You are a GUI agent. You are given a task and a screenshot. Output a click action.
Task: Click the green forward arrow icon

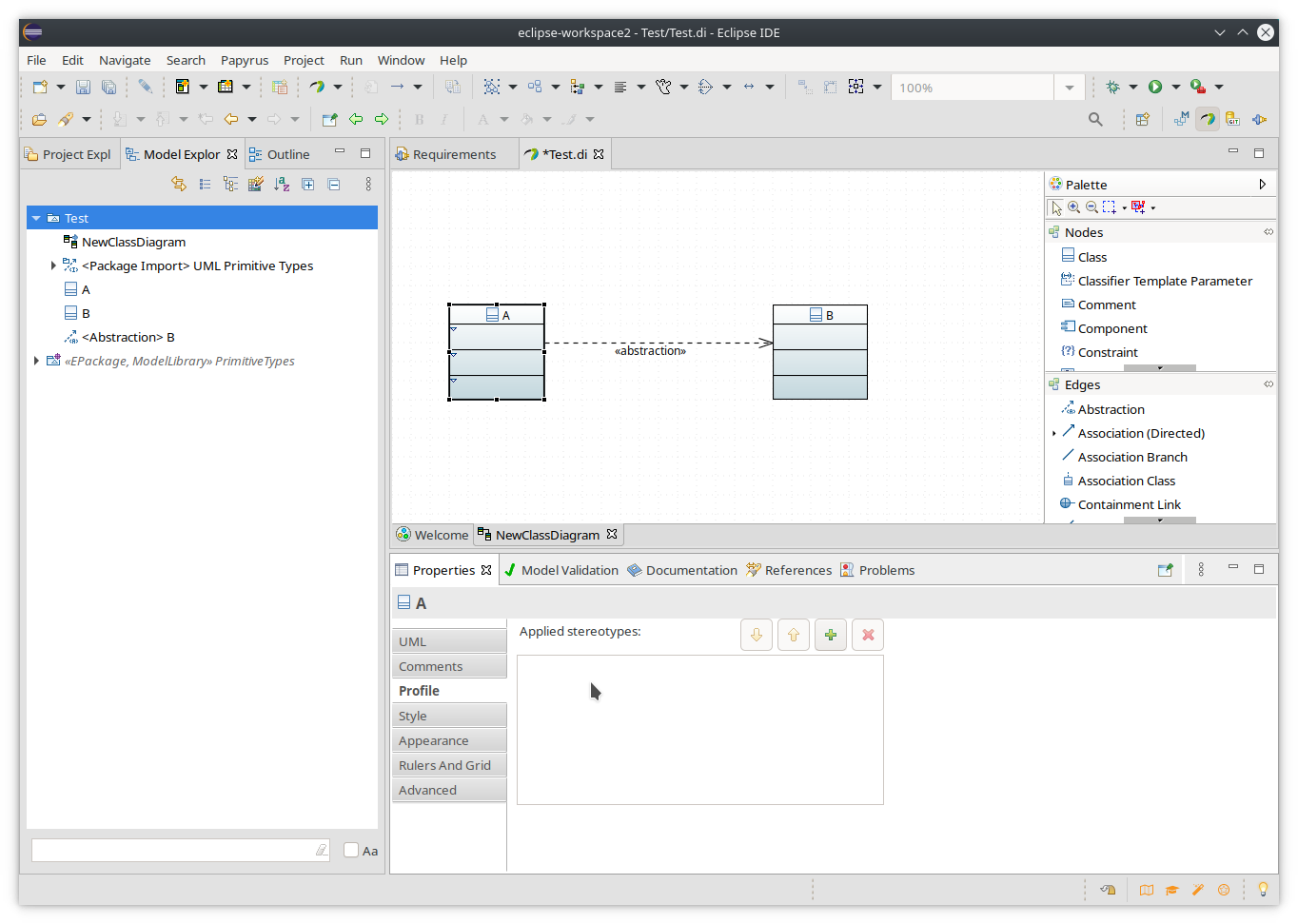click(382, 119)
